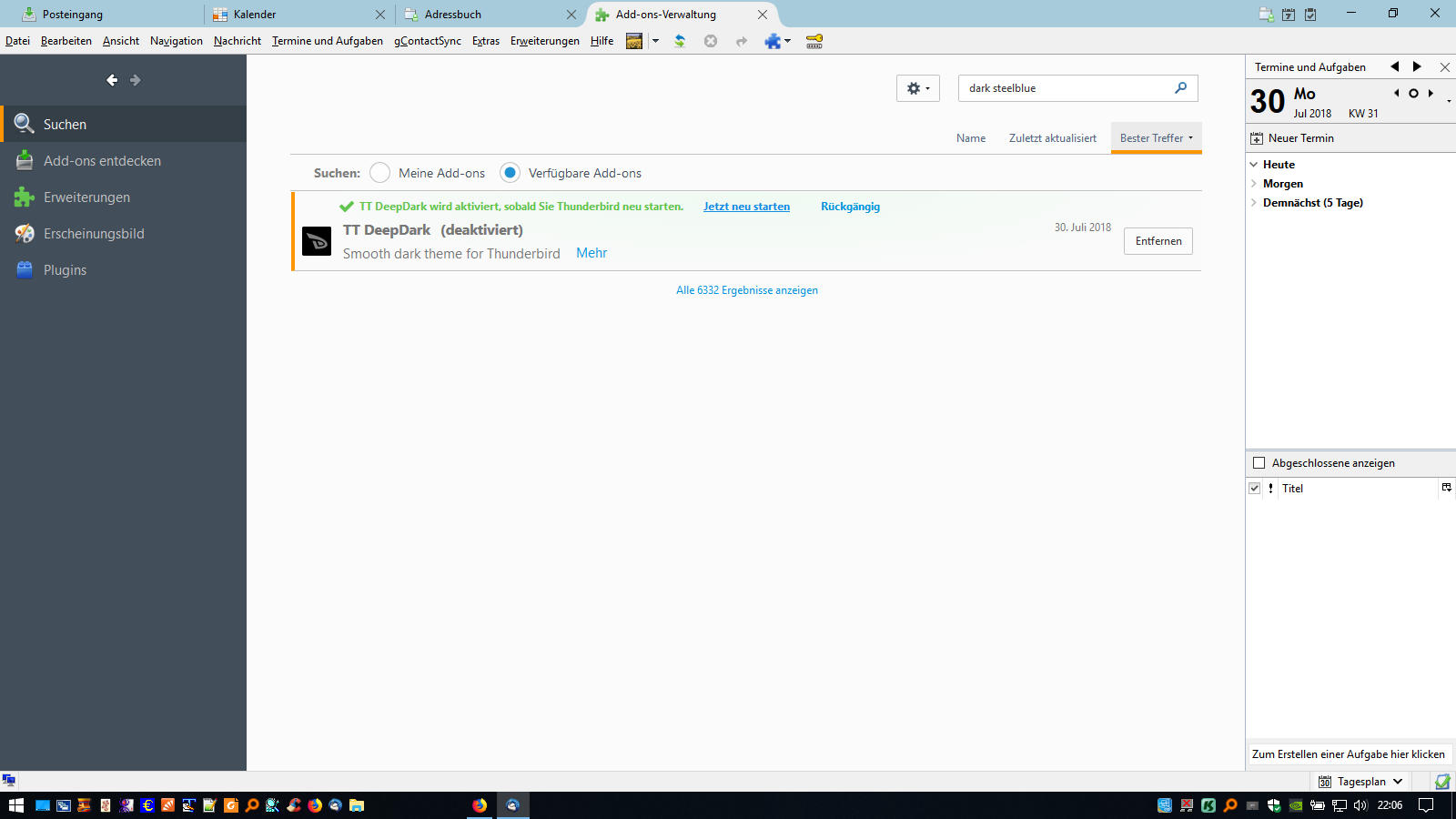Jump to today using the circle icon

(x=1413, y=93)
